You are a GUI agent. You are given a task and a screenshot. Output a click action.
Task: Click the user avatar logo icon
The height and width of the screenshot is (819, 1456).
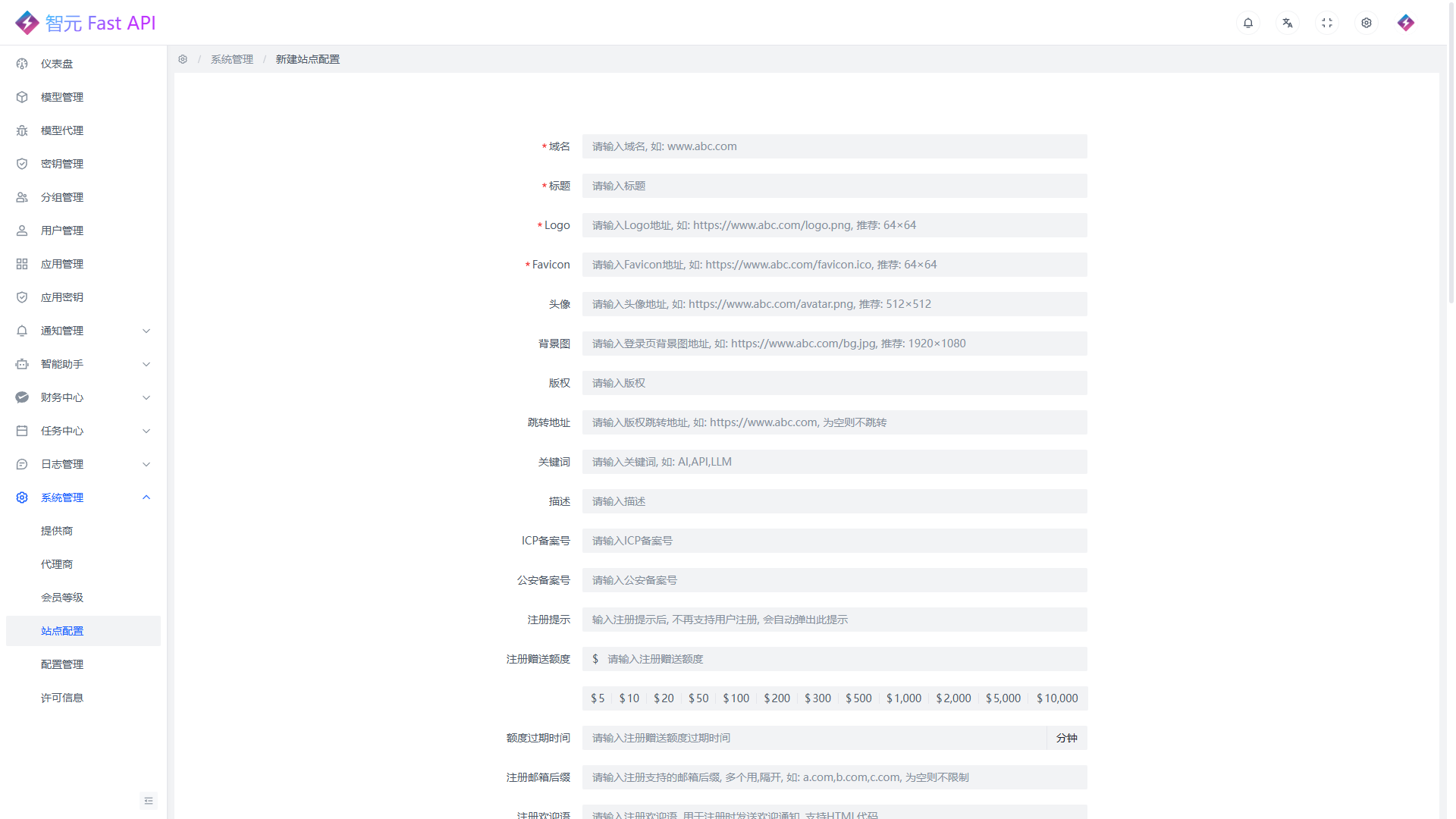[x=1406, y=23]
